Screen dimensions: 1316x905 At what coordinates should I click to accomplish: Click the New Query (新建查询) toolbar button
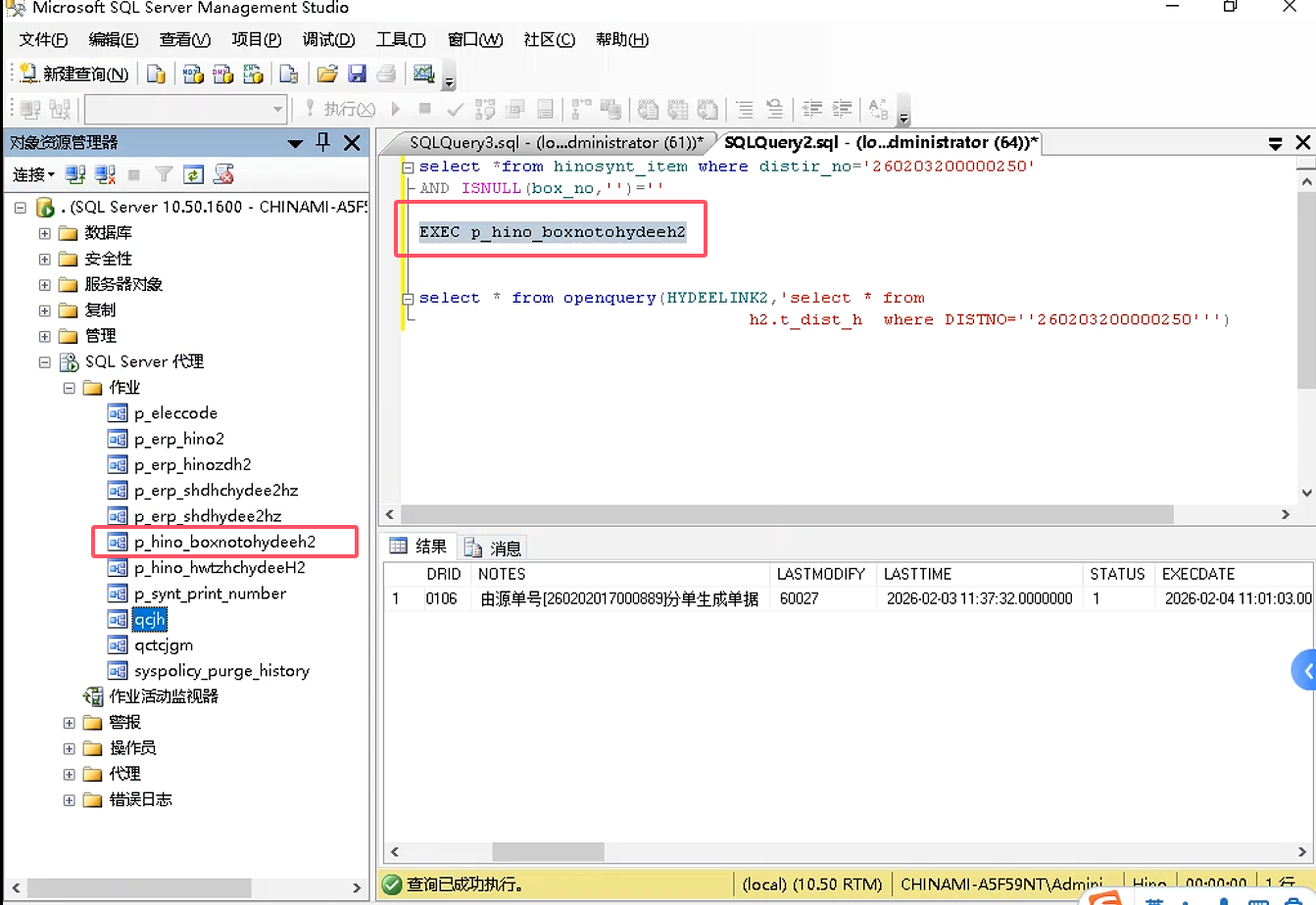[74, 74]
